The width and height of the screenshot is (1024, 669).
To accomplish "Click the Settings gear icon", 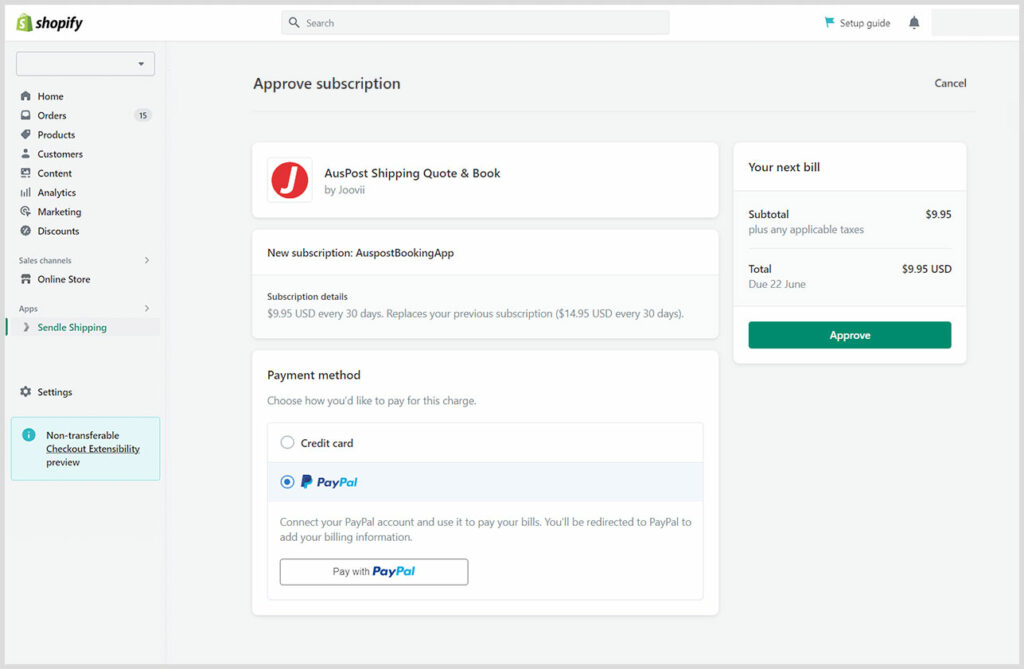I will [25, 391].
